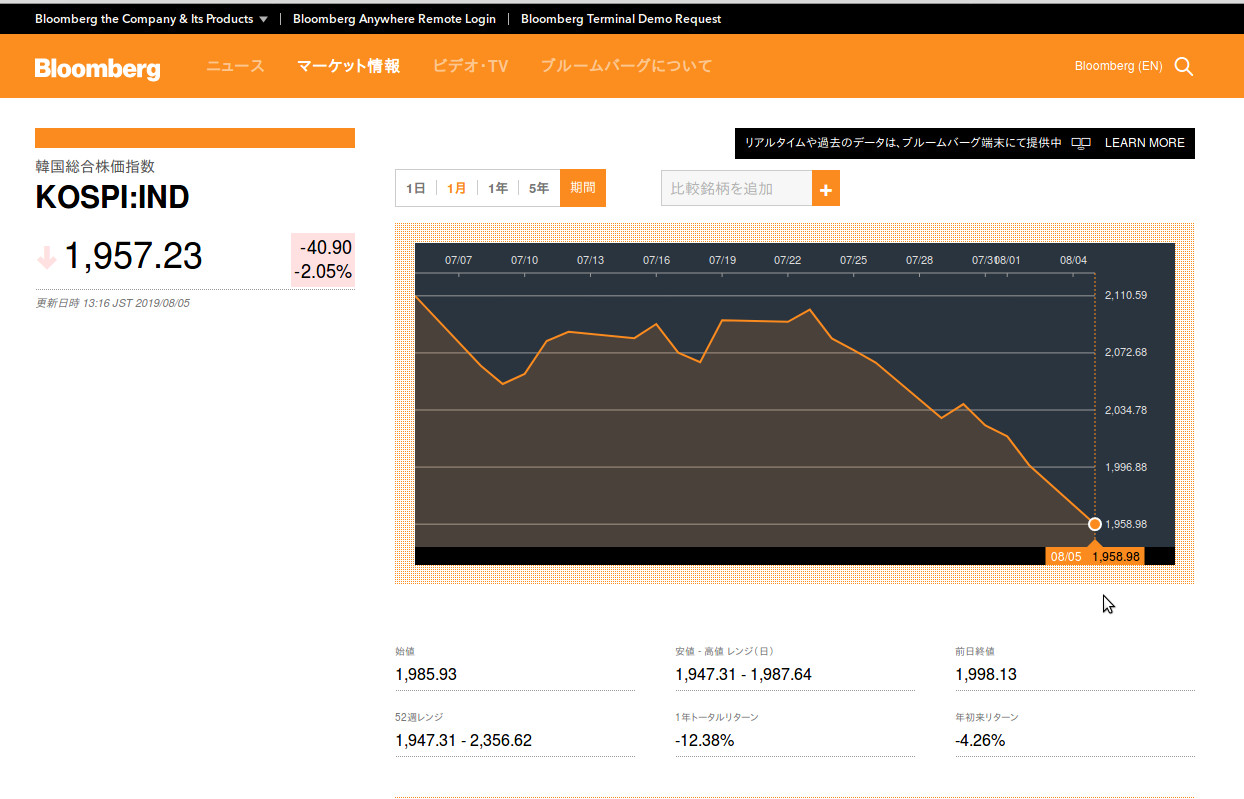Screen dimensions: 1244x799
Task: Click the -2.05% change percentage
Action: (x=323, y=272)
